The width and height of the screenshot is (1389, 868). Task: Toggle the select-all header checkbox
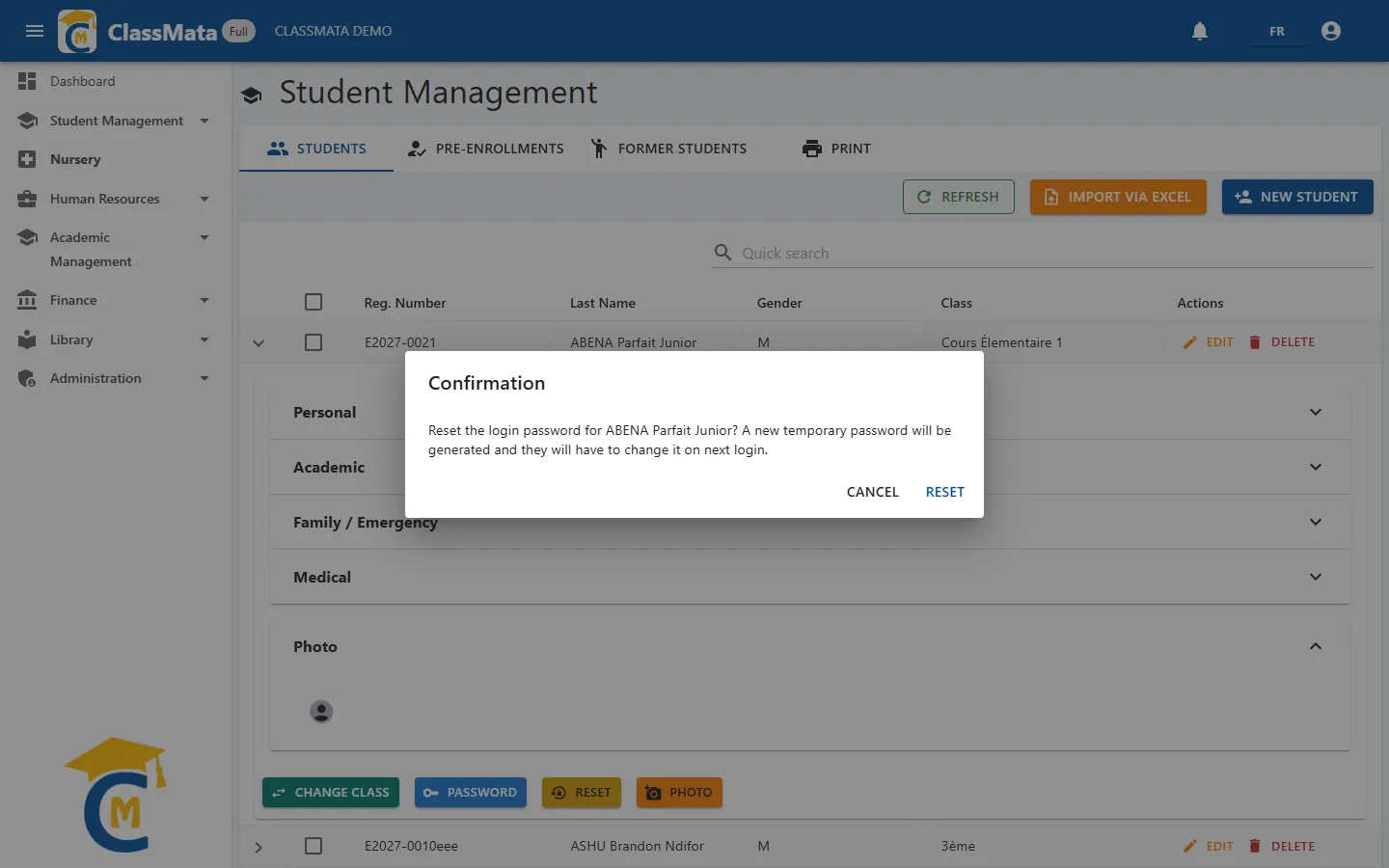tap(313, 302)
